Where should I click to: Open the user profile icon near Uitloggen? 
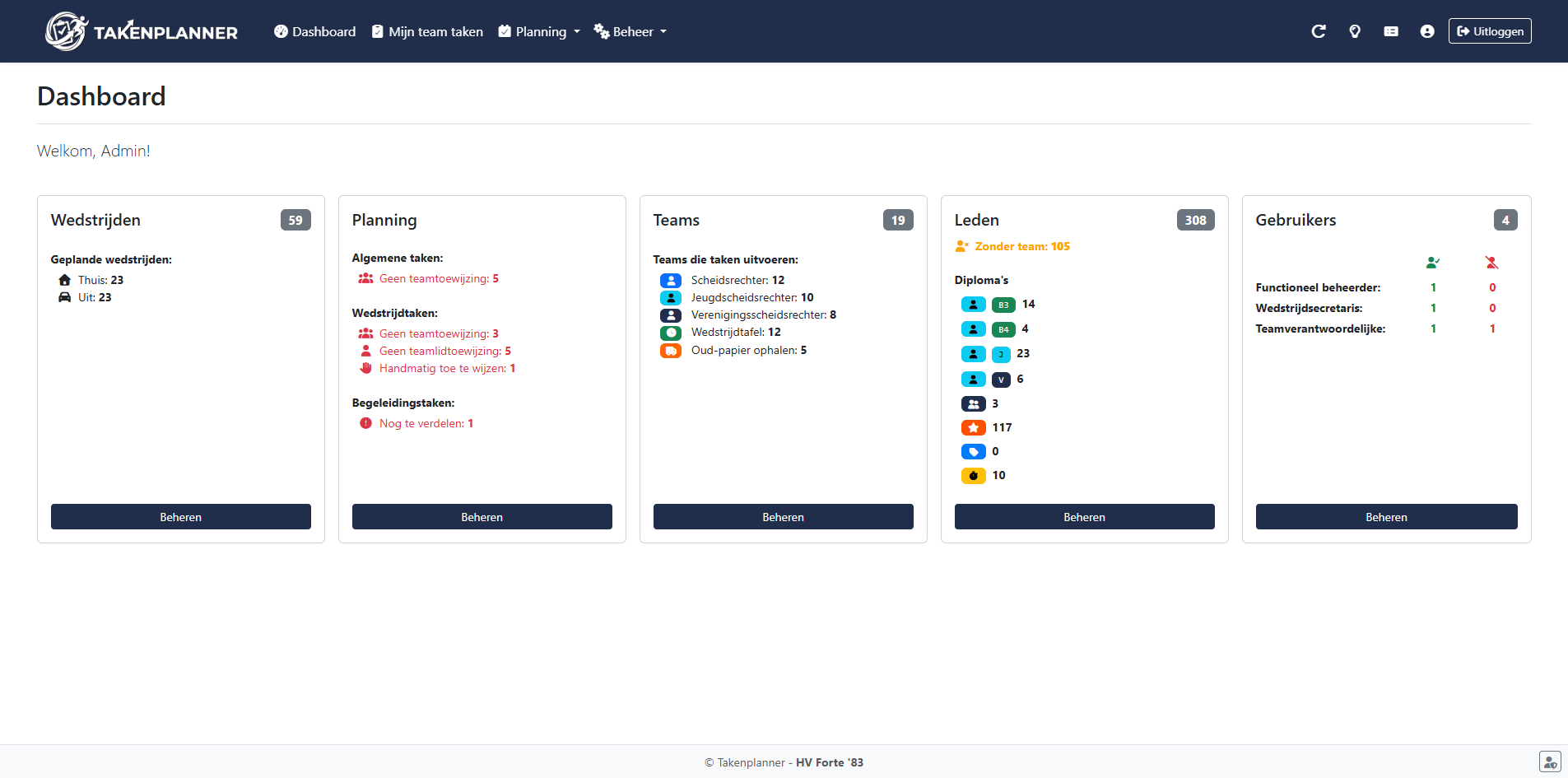[x=1427, y=30]
